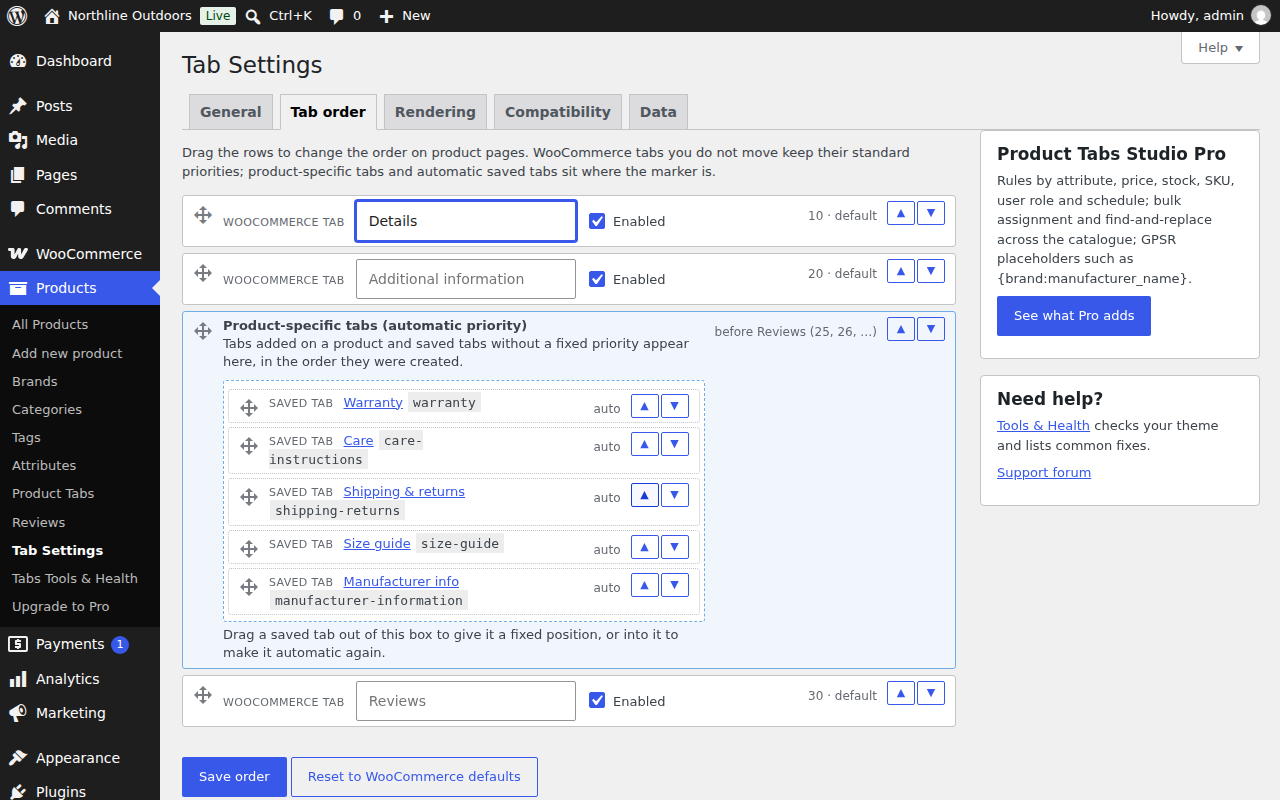Grab drag handle of Warranty saved tab
This screenshot has width=1280, height=800.
pyautogui.click(x=249, y=408)
